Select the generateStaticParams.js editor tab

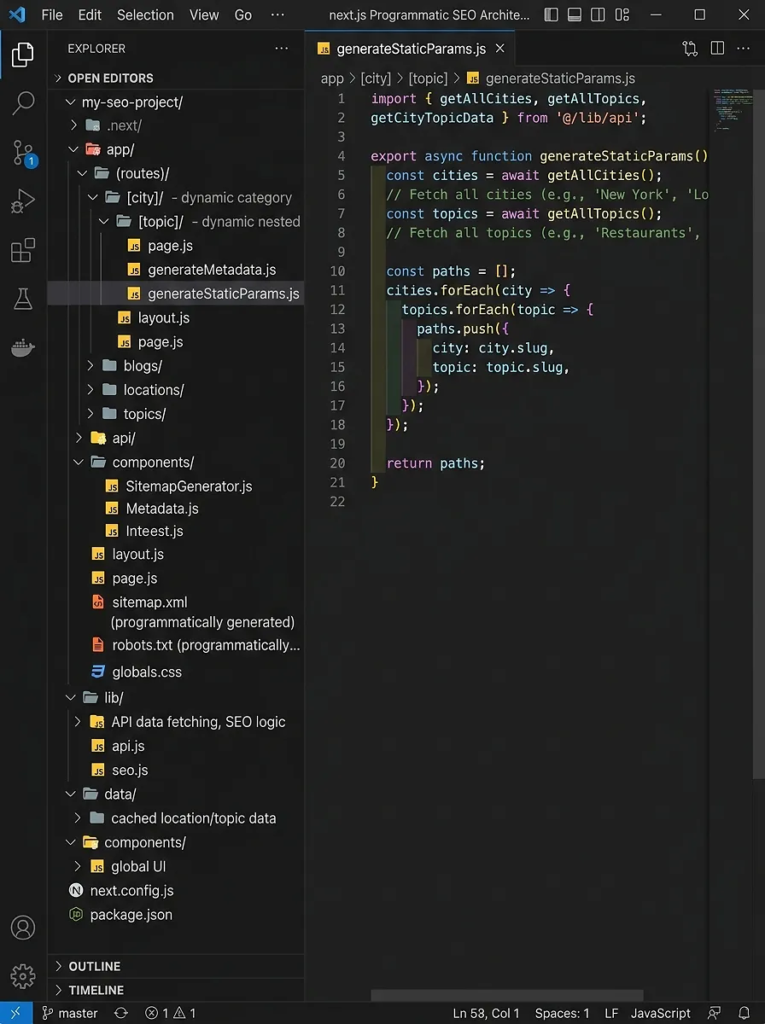pos(410,48)
